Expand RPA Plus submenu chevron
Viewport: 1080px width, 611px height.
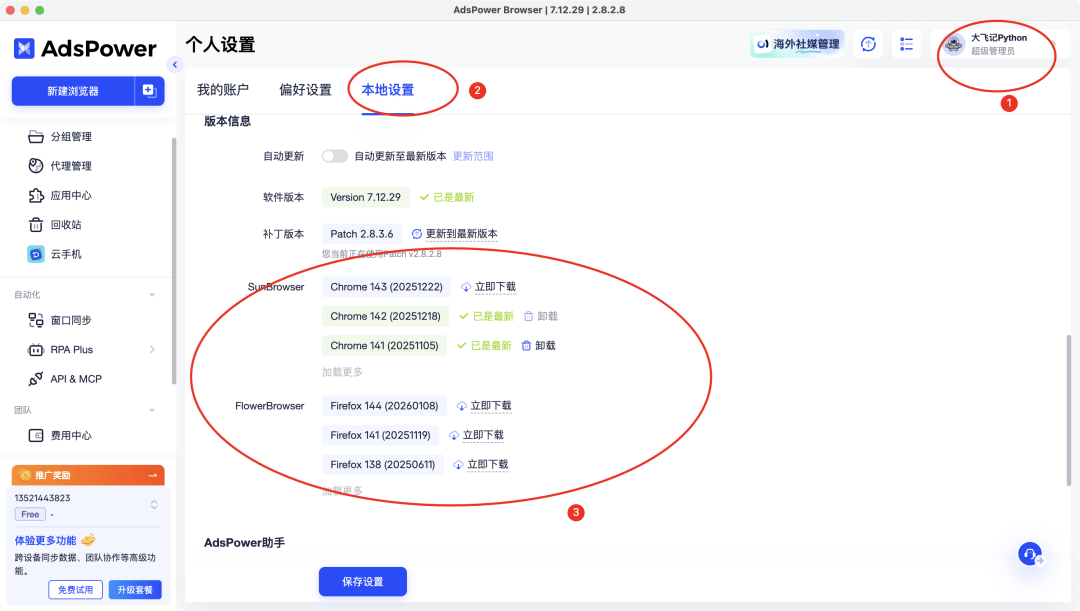(x=152, y=350)
